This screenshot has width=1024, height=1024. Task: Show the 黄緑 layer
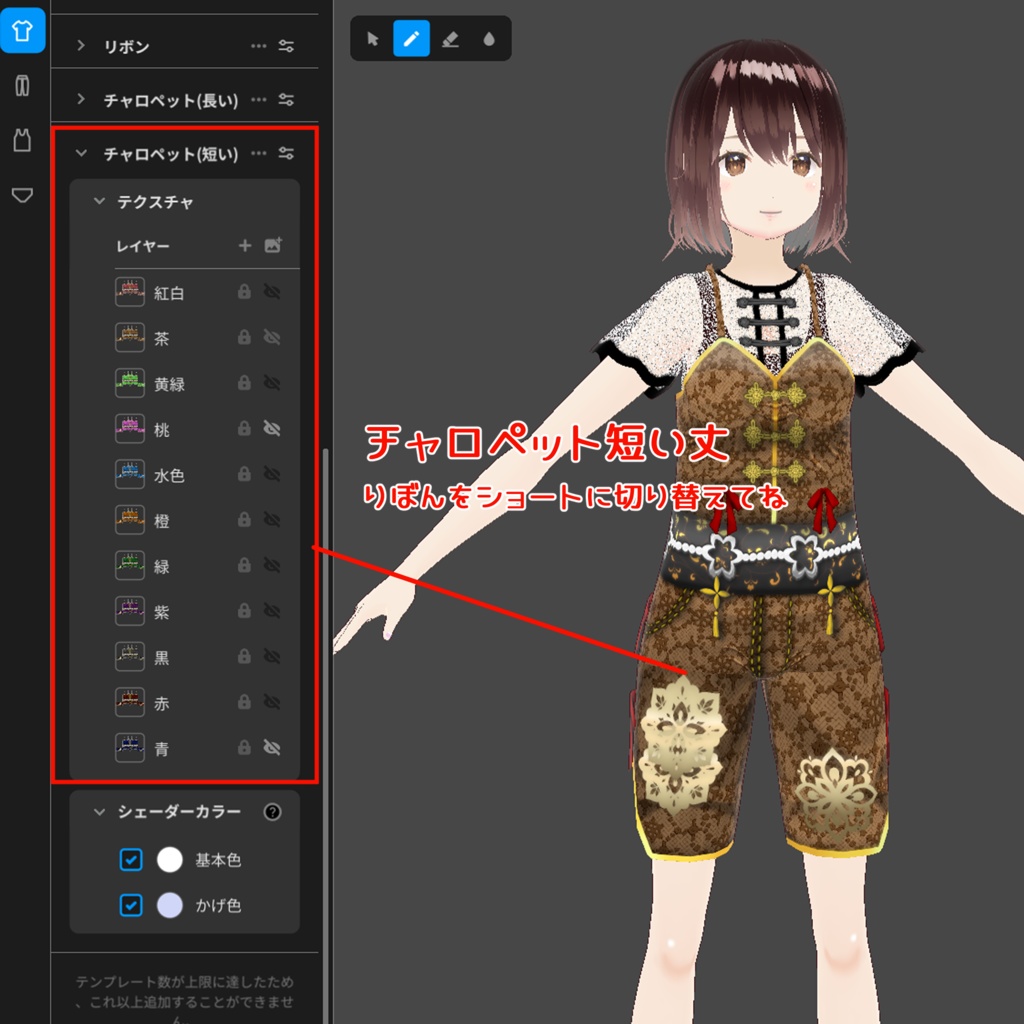pyautogui.click(x=272, y=383)
